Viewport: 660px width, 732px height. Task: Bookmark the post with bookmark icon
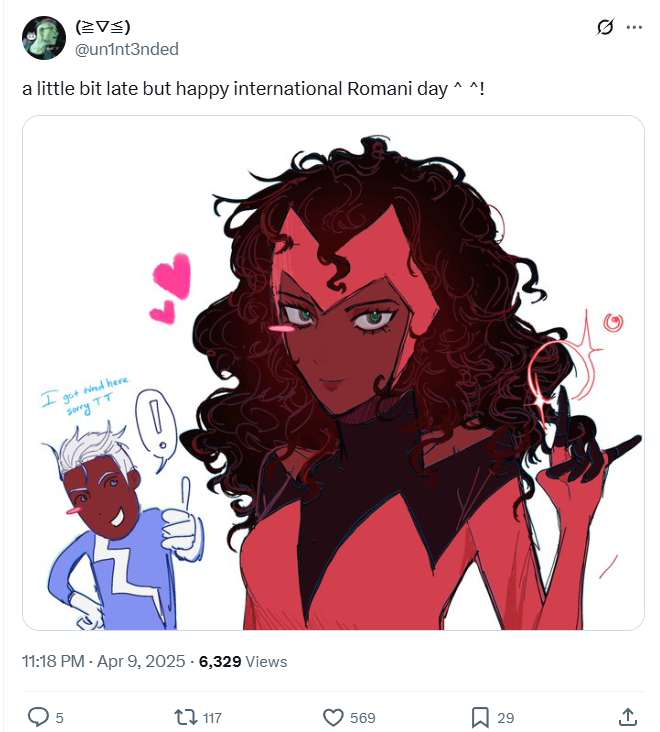pos(480,718)
